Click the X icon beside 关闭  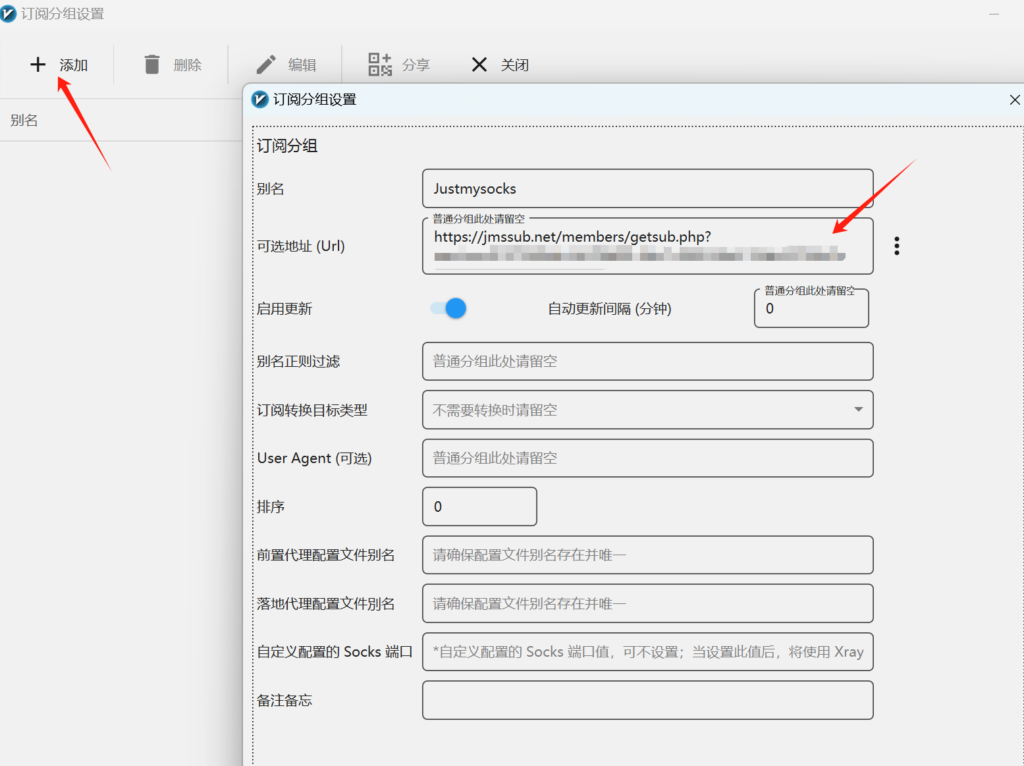click(479, 65)
